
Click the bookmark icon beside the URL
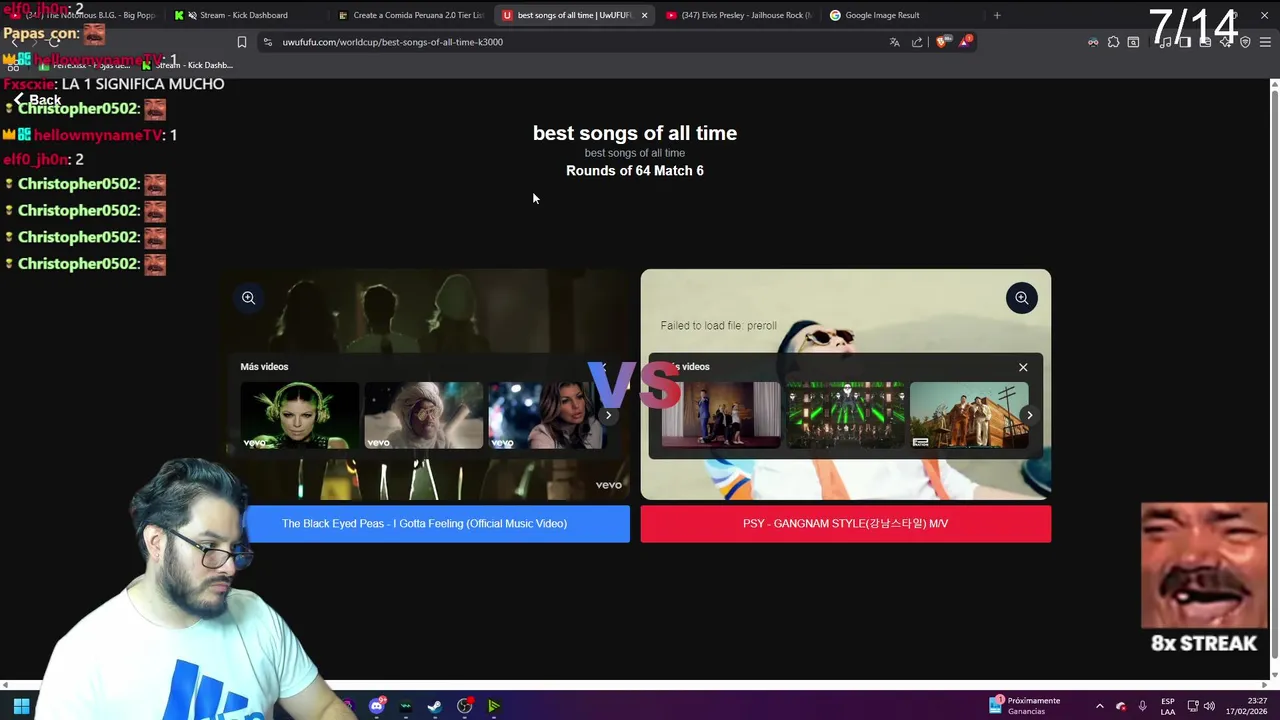tap(241, 42)
